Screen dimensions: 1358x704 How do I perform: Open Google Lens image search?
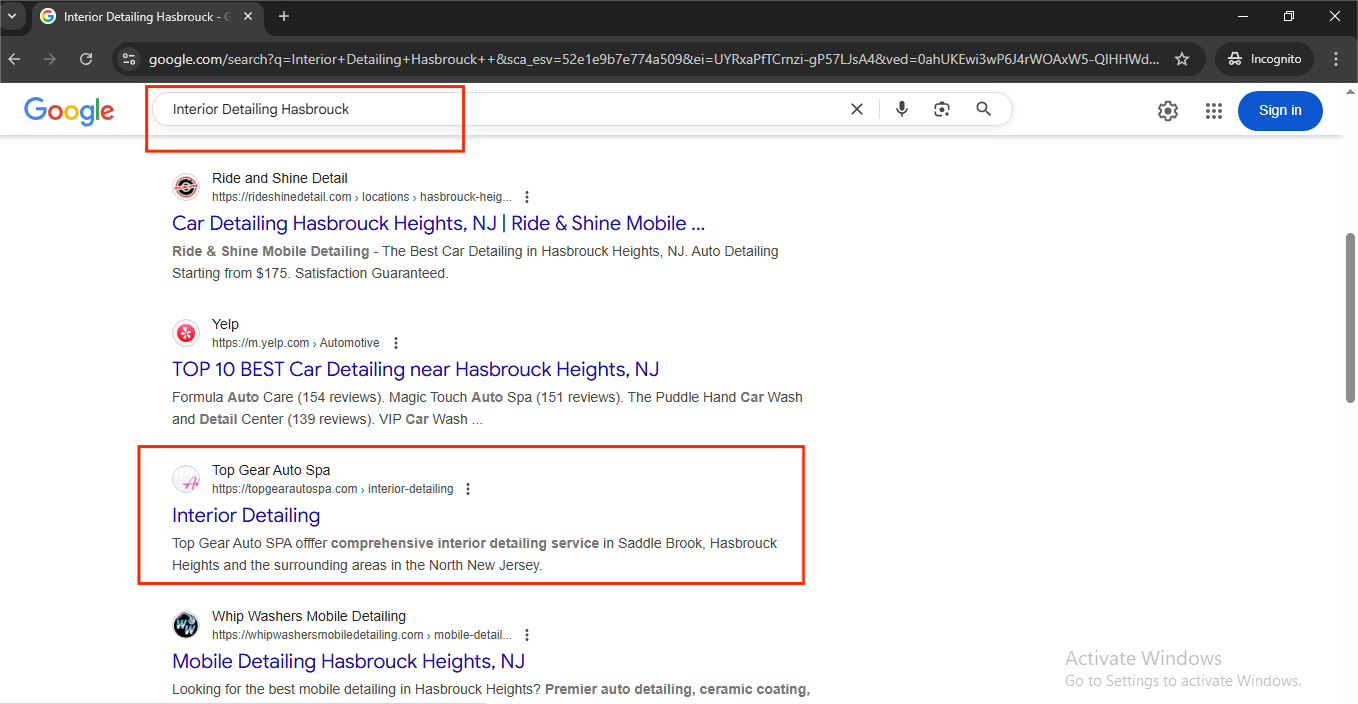942,109
